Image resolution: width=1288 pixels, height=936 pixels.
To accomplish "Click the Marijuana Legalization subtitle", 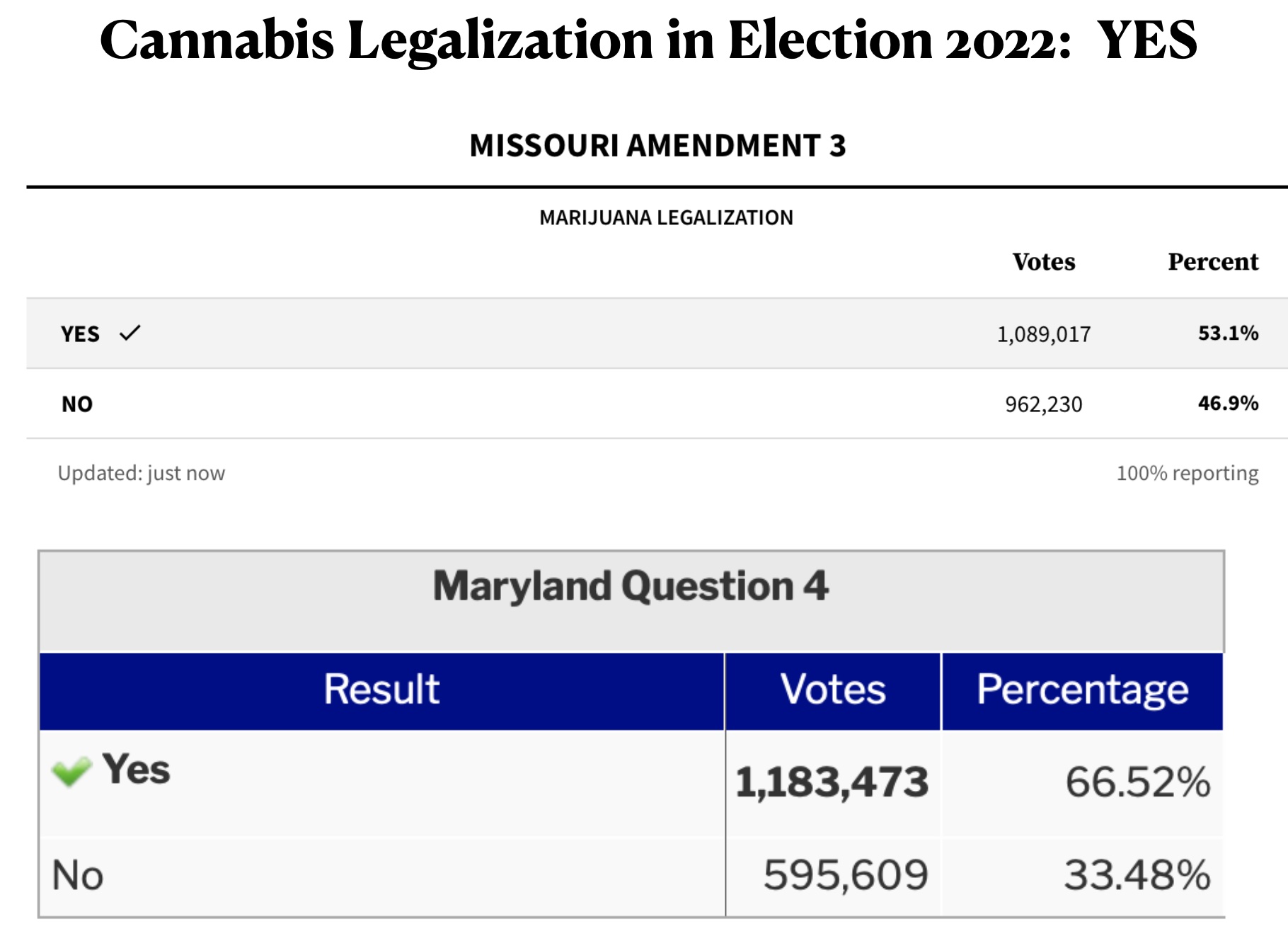I will click(666, 217).
